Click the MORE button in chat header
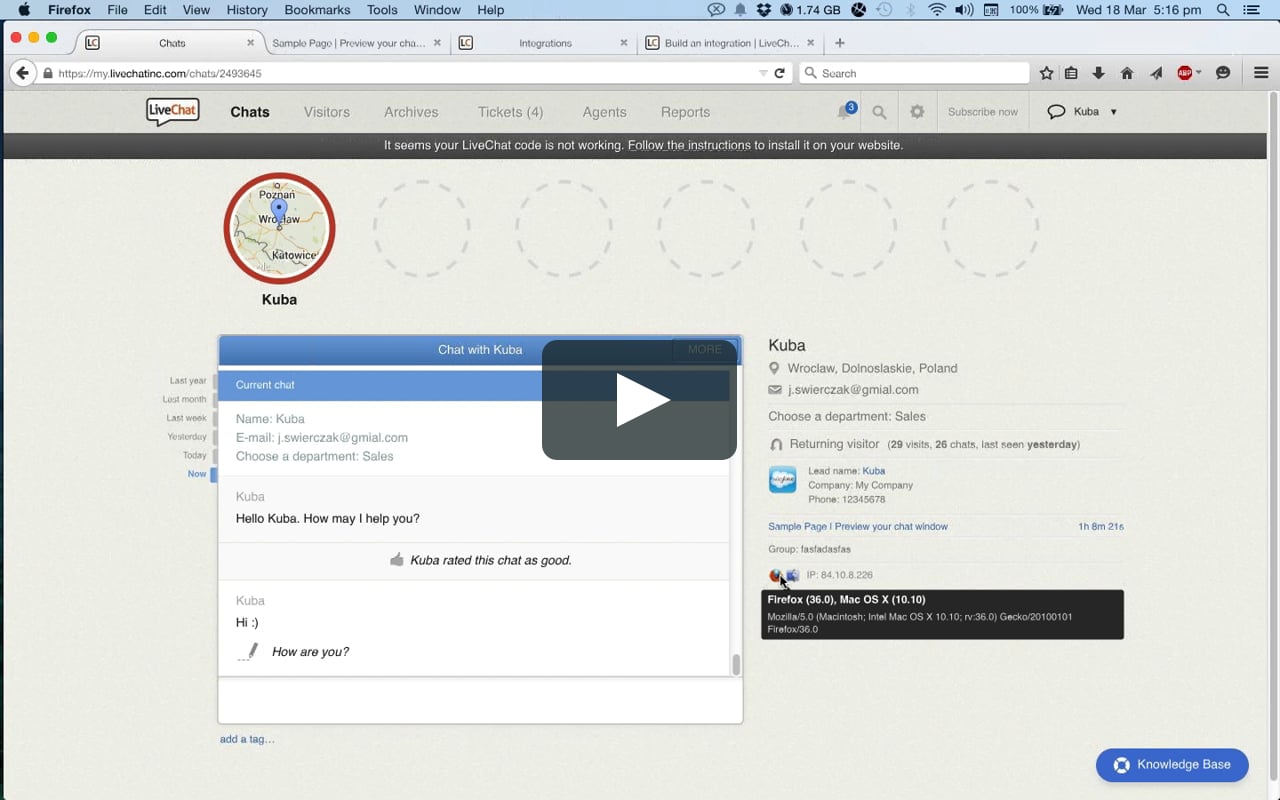 705,349
